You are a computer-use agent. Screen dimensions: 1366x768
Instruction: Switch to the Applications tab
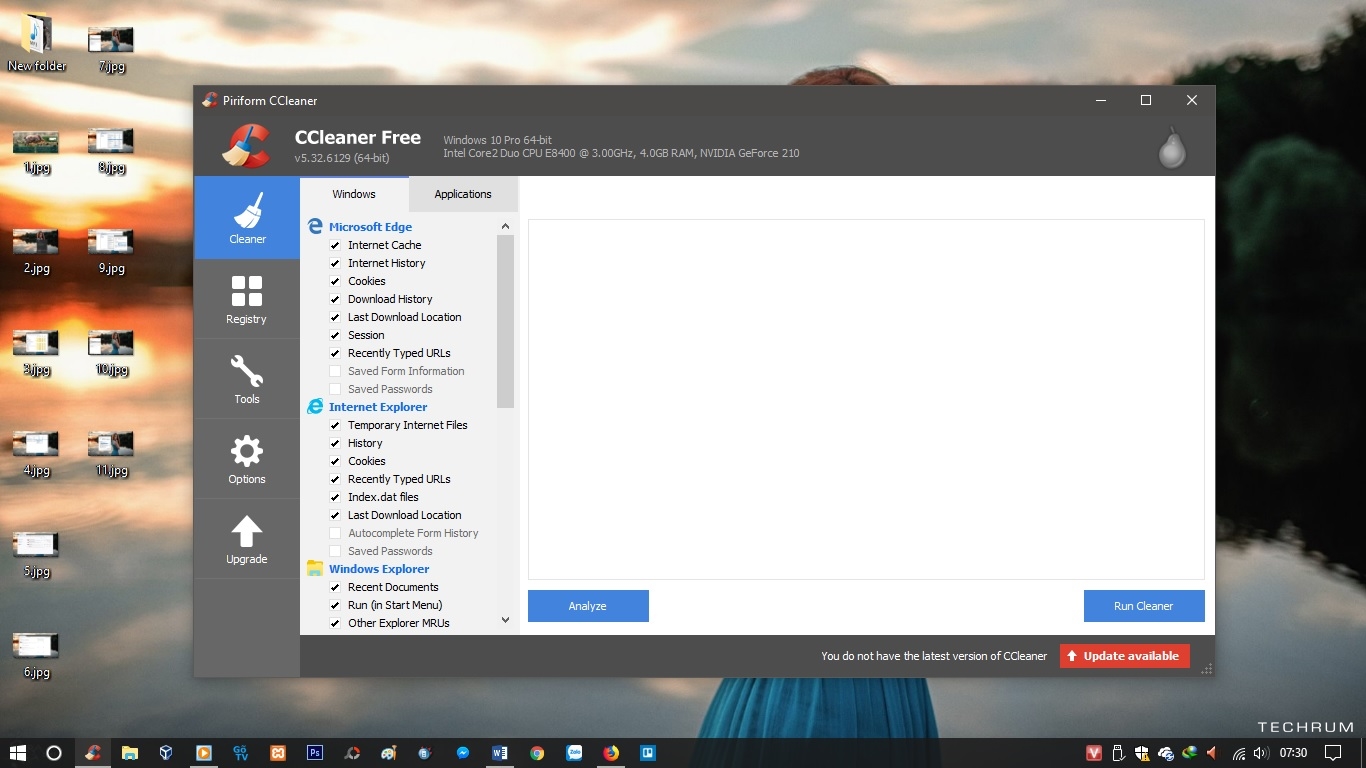[463, 194]
